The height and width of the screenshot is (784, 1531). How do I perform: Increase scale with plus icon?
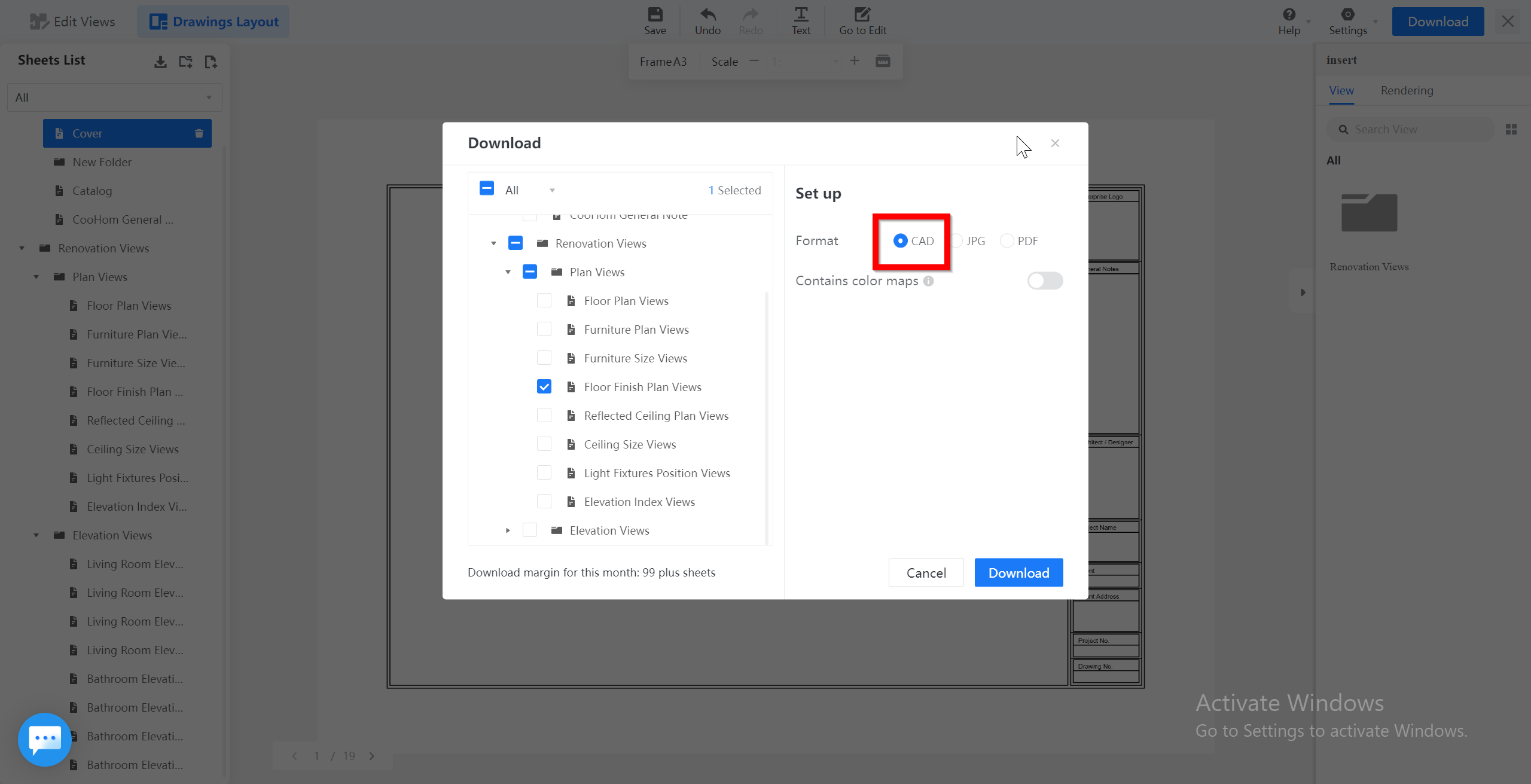[x=855, y=61]
